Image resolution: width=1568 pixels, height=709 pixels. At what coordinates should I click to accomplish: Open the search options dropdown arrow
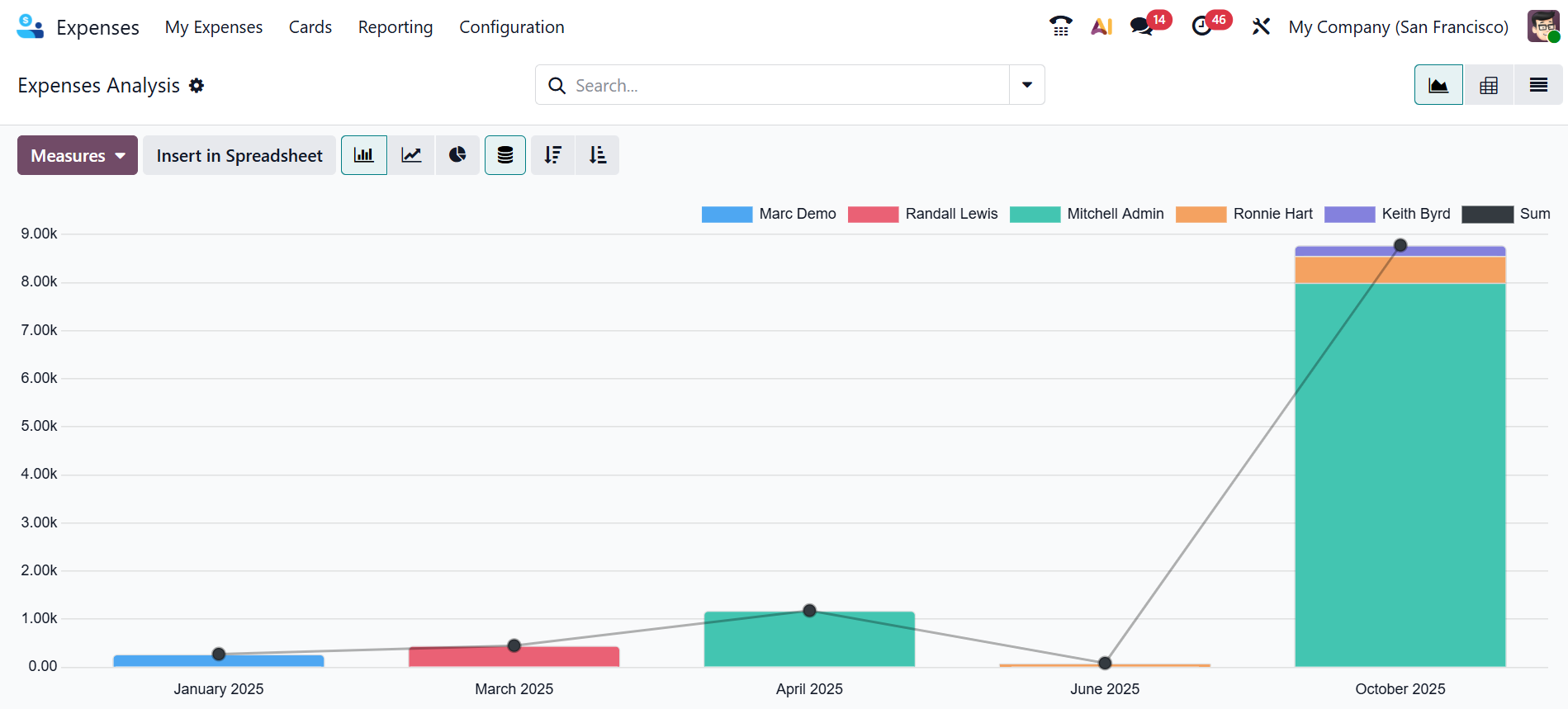tap(1026, 85)
